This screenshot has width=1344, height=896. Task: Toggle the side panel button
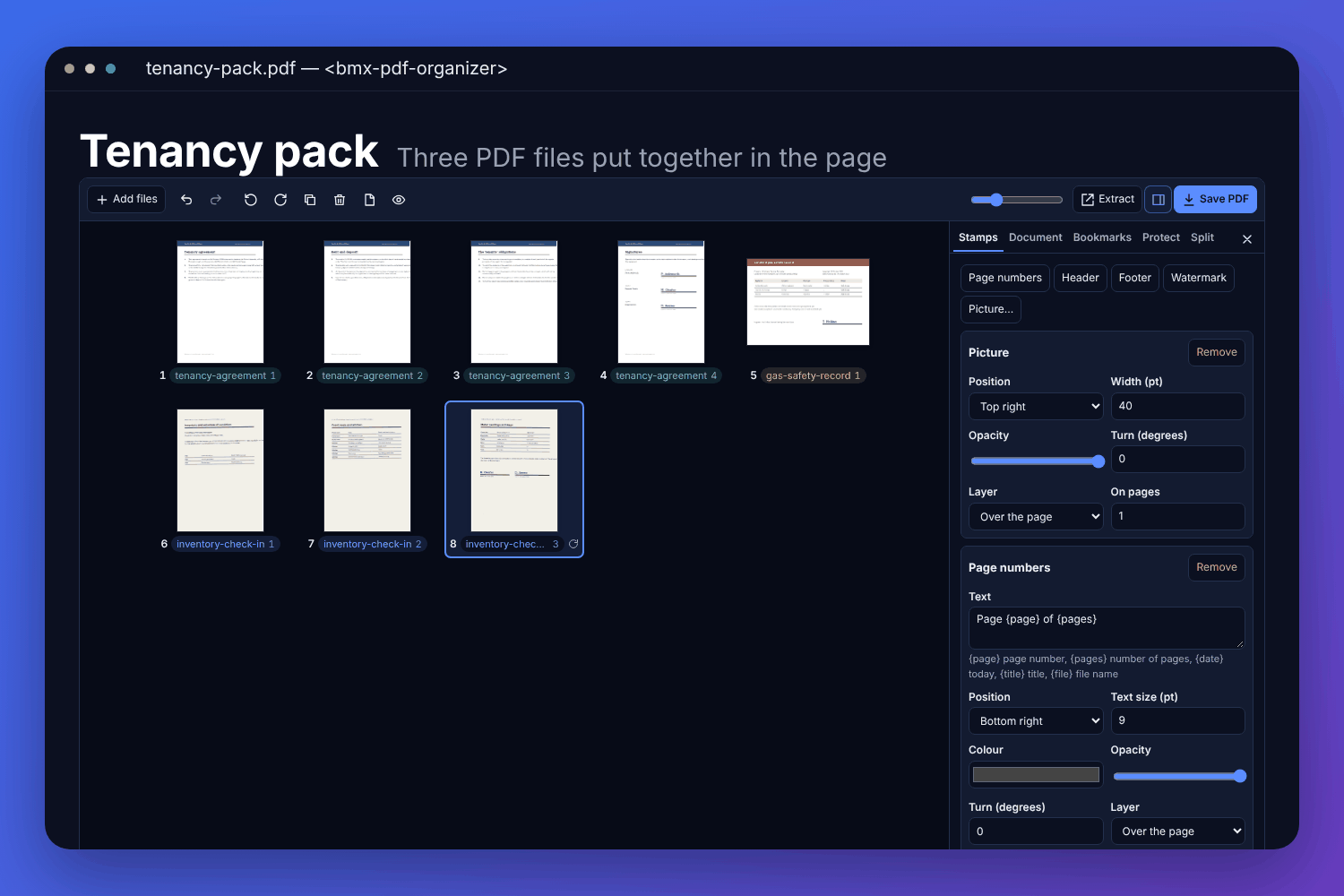1158,200
